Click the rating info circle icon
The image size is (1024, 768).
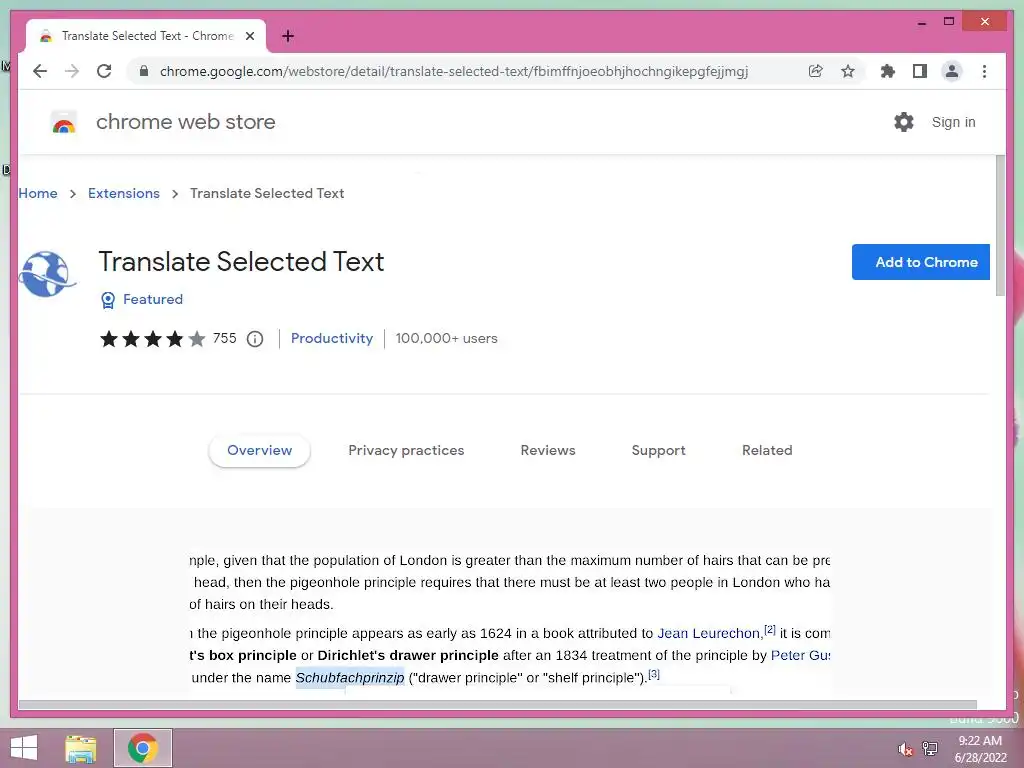(255, 339)
